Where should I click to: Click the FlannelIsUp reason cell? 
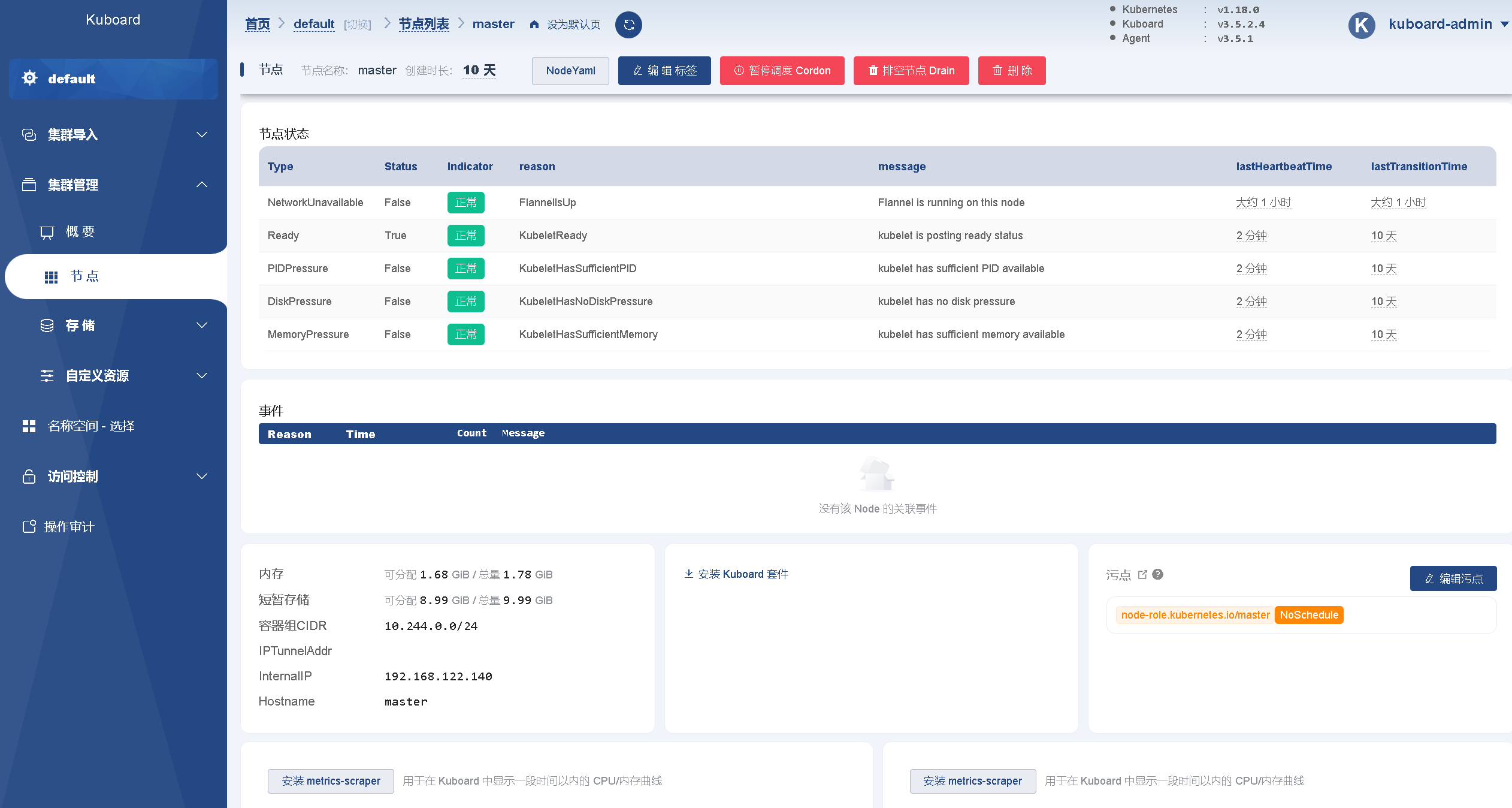(548, 203)
